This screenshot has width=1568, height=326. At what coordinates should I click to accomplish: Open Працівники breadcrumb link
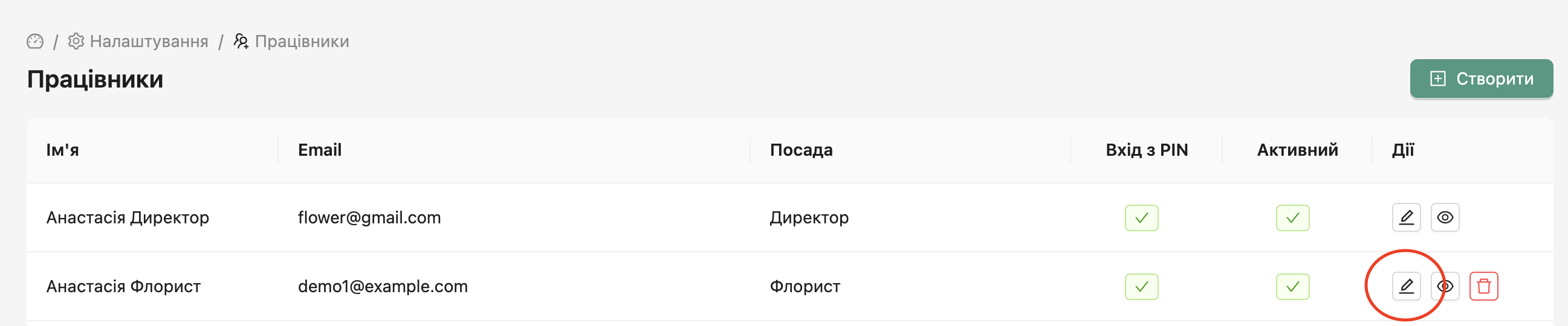tap(301, 42)
